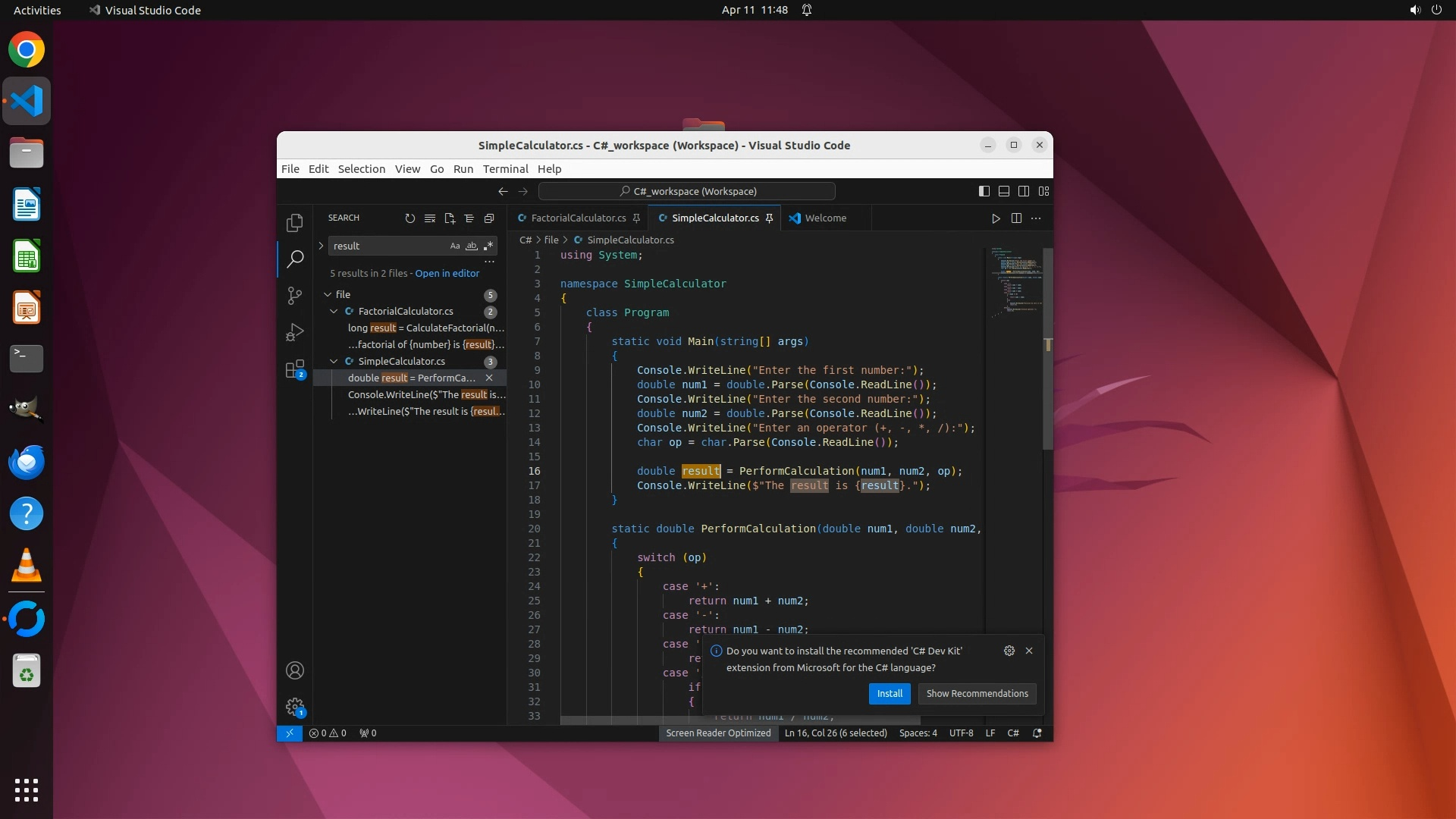This screenshot has height=819, width=1456.
Task: Clear search results in Search panel
Action: tap(430, 218)
